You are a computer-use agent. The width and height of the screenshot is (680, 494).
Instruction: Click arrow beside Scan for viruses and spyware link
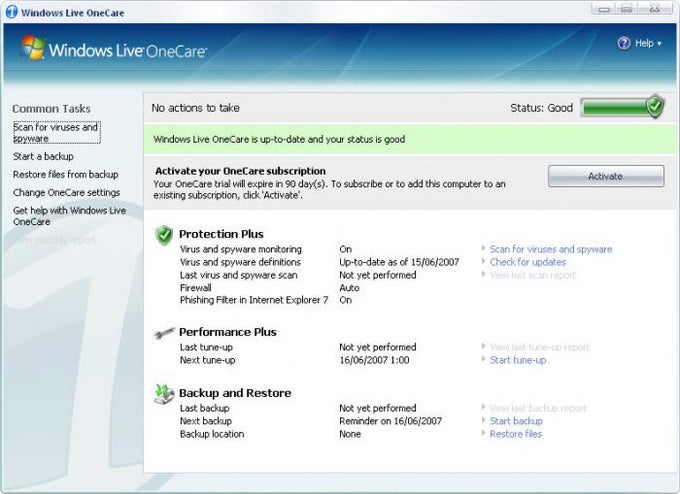(x=484, y=249)
